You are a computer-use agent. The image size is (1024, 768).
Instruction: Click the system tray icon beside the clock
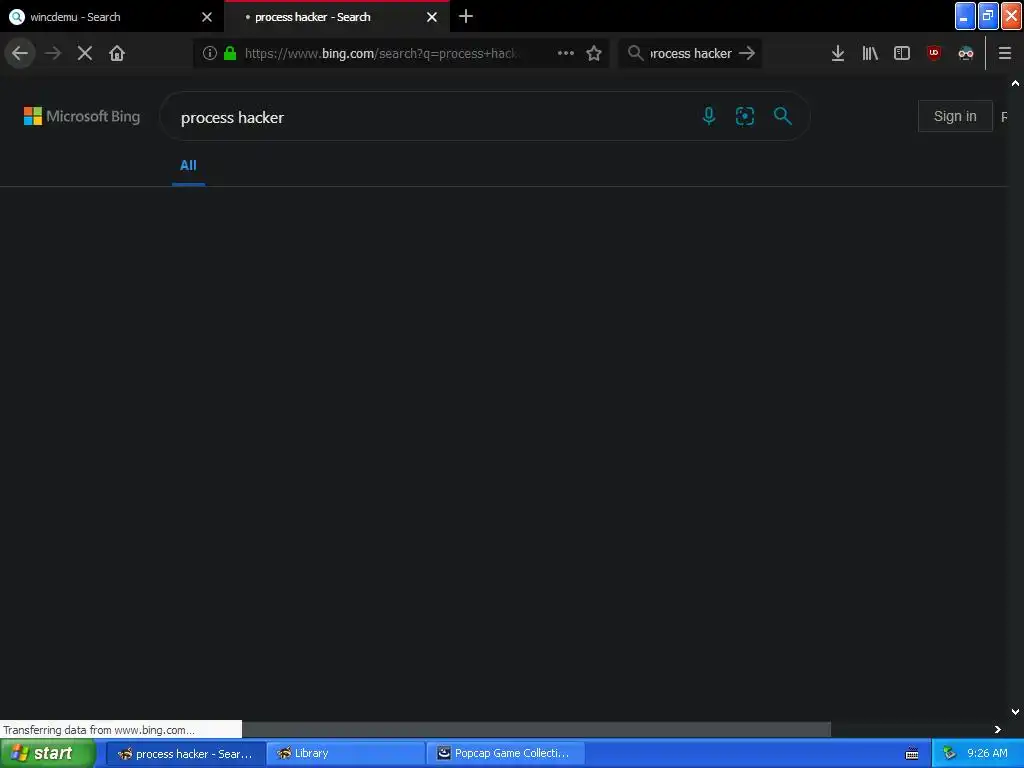[x=949, y=754]
